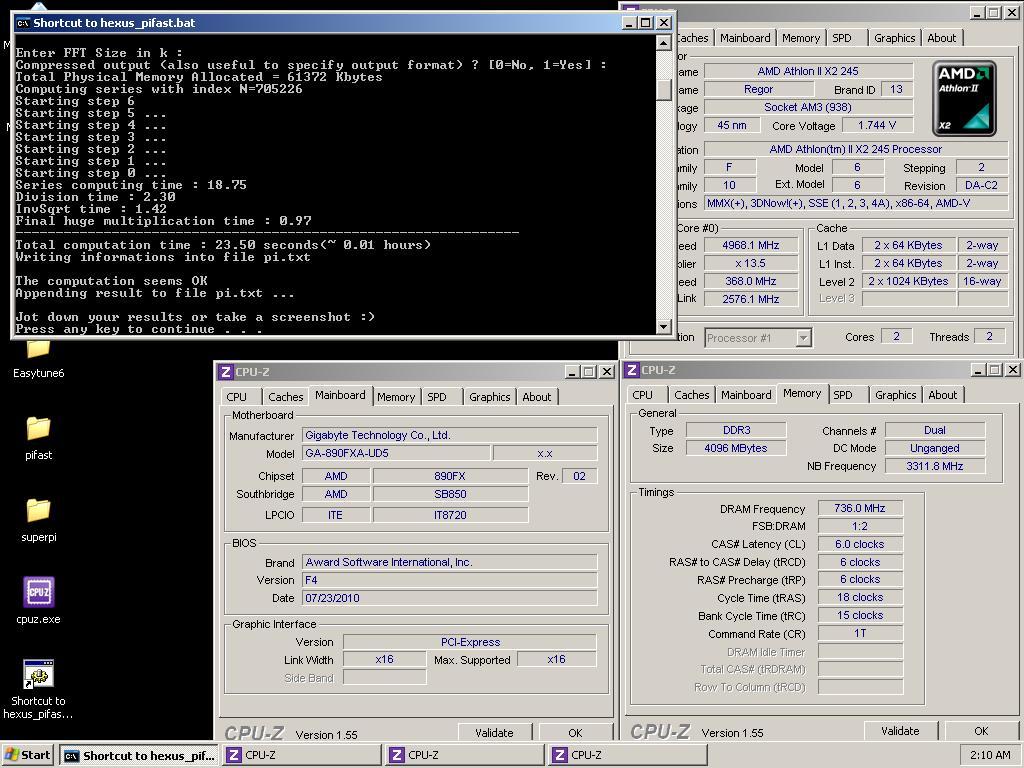Select Mainboard tab in Mainboard window

click(340, 395)
